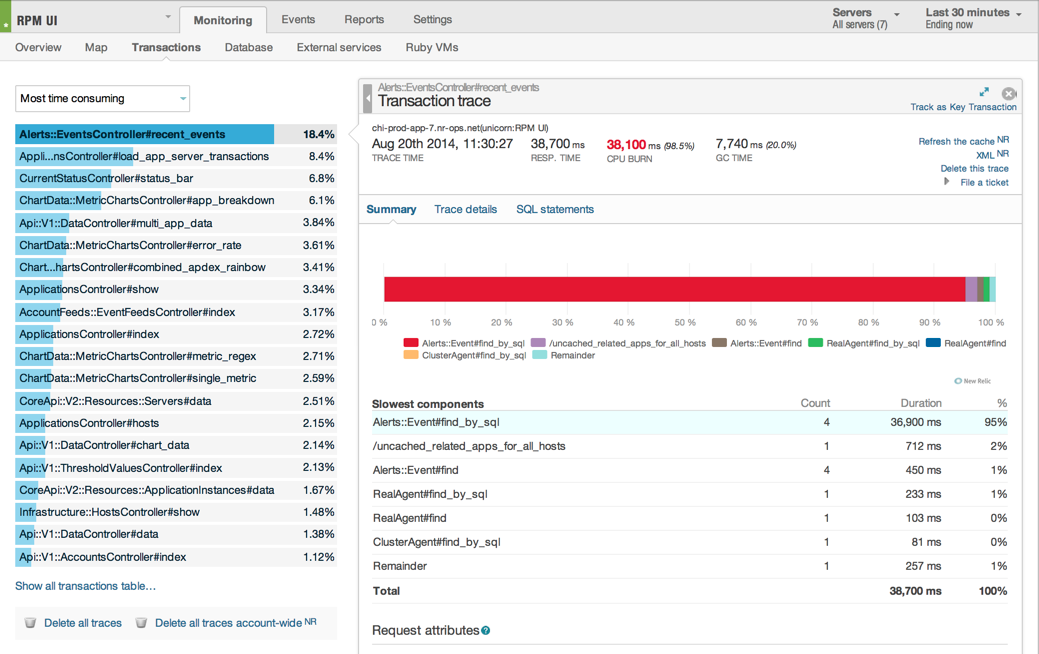1039x654 pixels.
Task: Open External services subnav item
Action: point(339,47)
